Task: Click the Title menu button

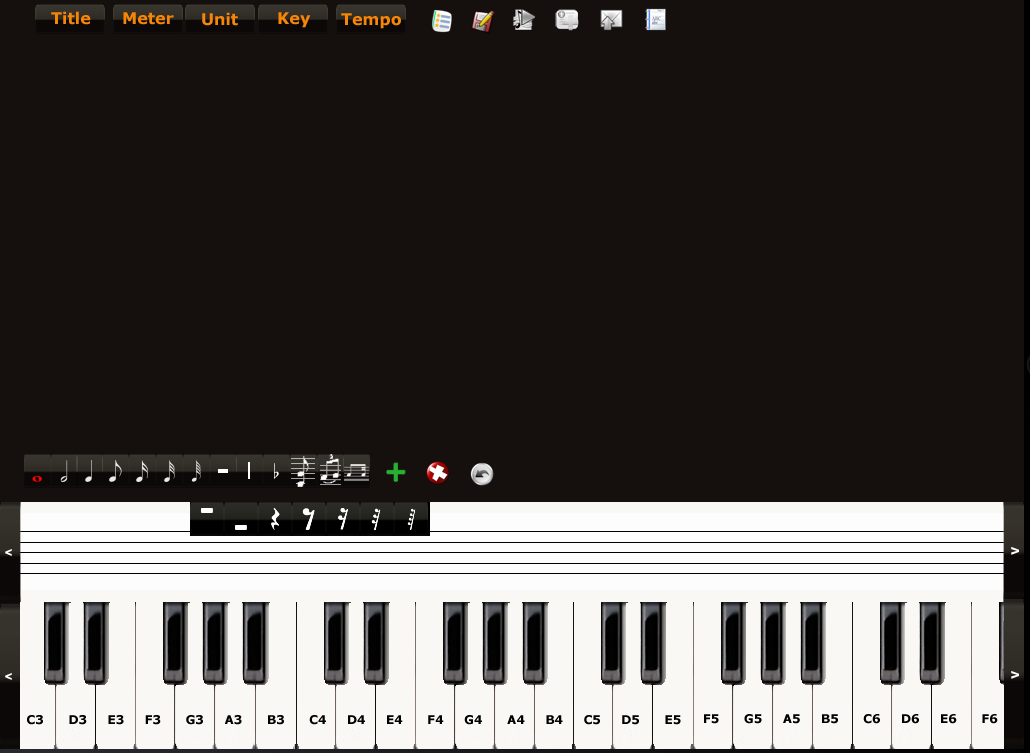Action: tap(70, 18)
